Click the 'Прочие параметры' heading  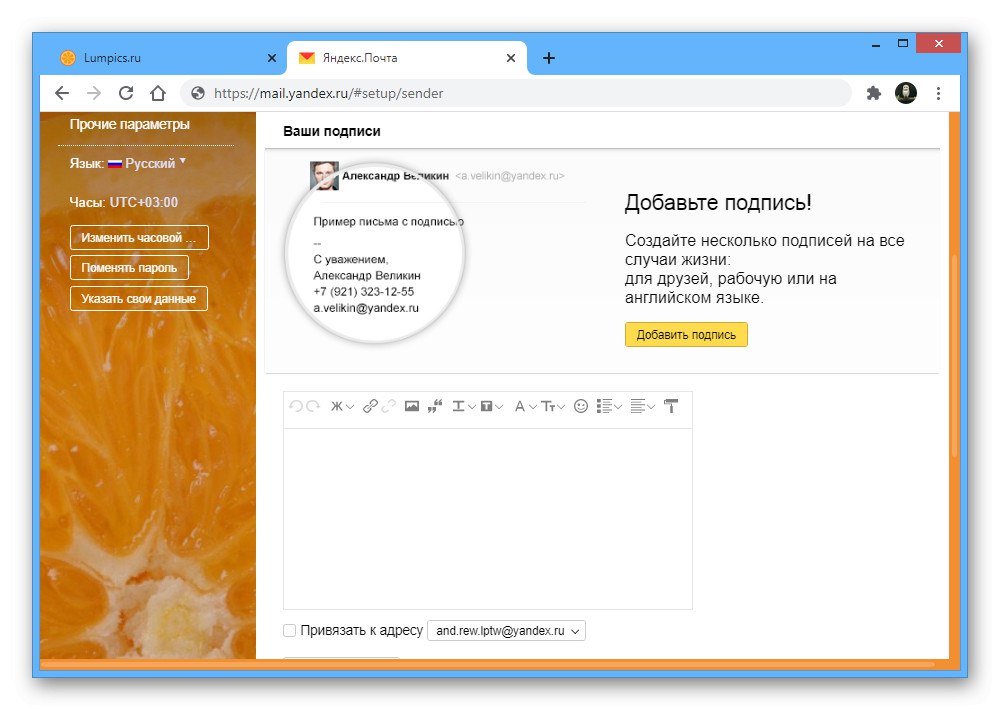(129, 124)
